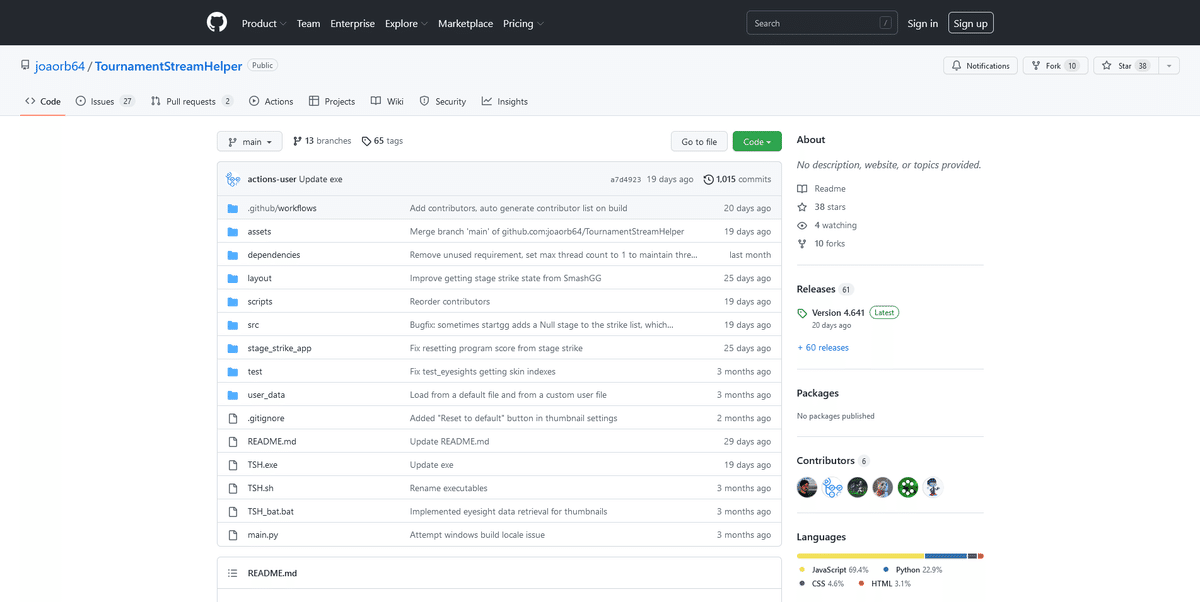This screenshot has width=1200, height=602.
Task: Open the main branch selector dropdown
Action: click(x=250, y=142)
